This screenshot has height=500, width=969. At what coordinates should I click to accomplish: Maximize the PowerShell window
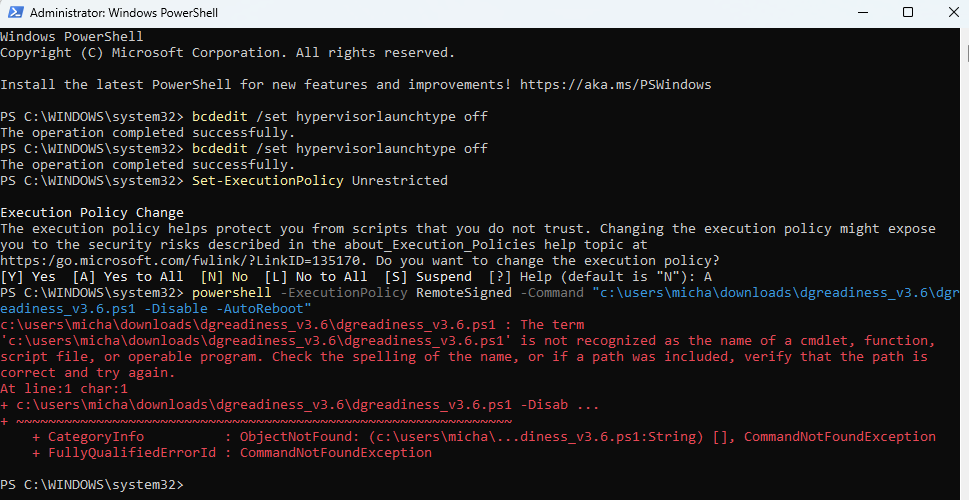(908, 12)
